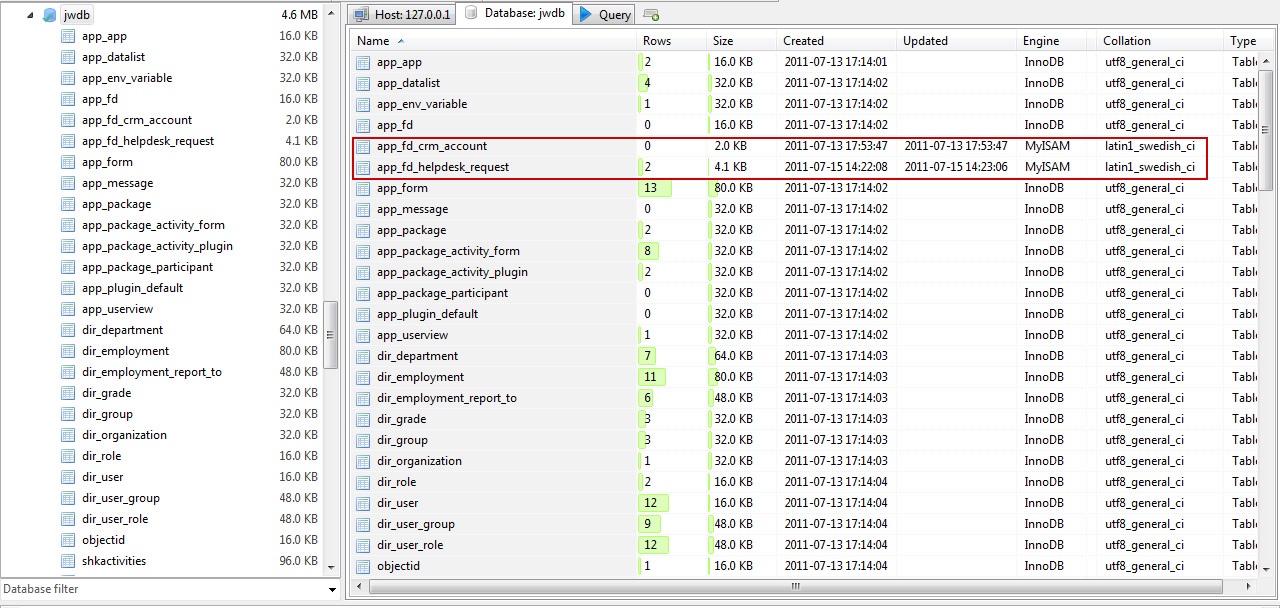Sort table list by Created column
The width and height of the screenshot is (1280, 608).
coord(836,41)
